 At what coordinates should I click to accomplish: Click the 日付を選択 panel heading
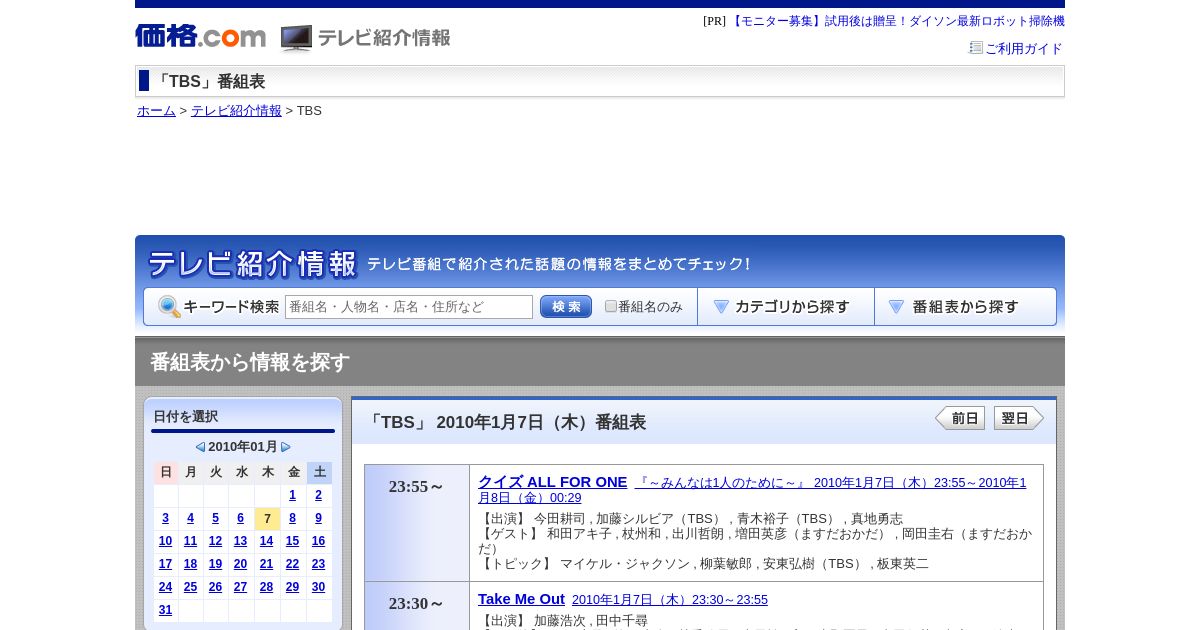click(x=185, y=417)
